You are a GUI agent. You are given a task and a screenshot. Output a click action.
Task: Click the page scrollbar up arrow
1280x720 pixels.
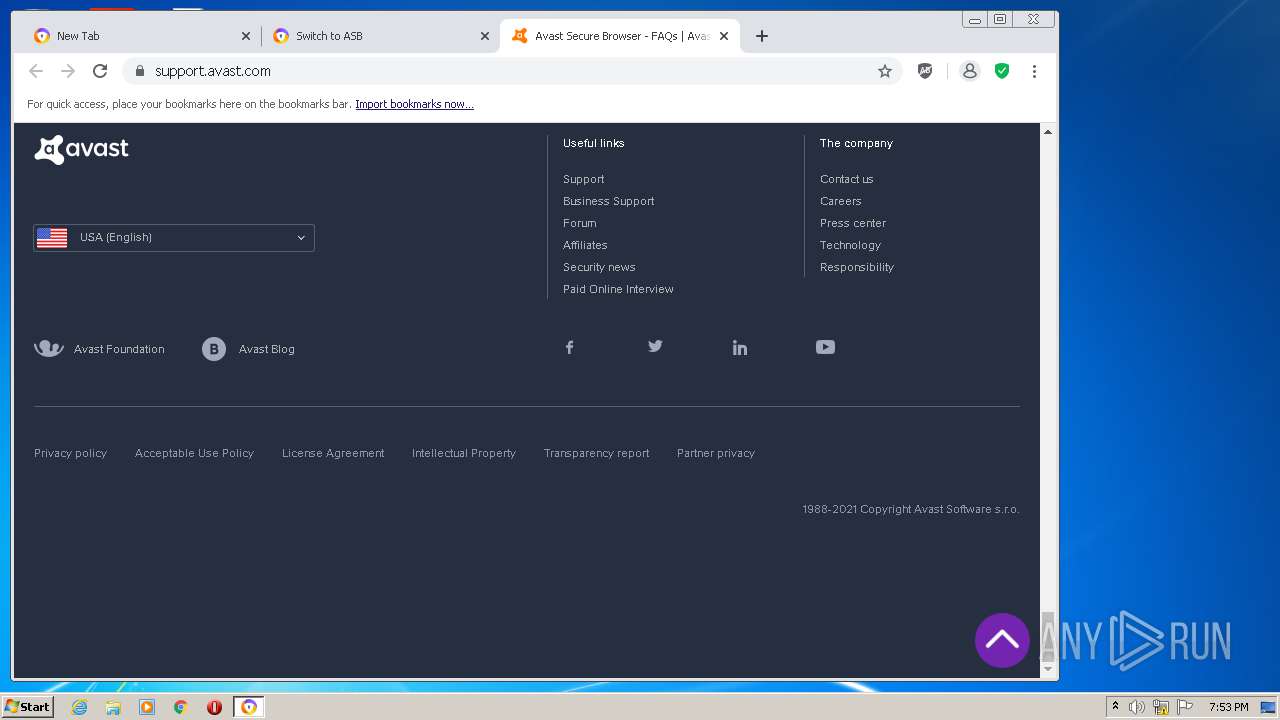[x=1048, y=132]
